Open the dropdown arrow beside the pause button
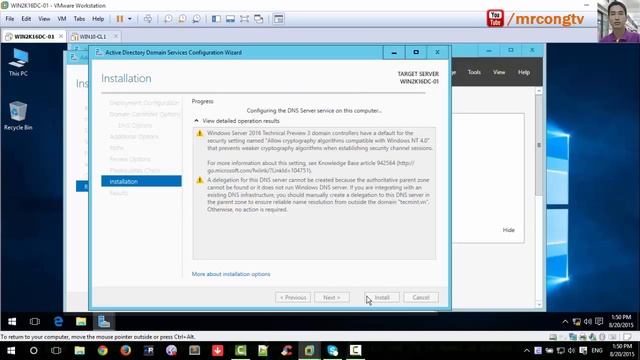The image size is (640, 360). [130, 19]
